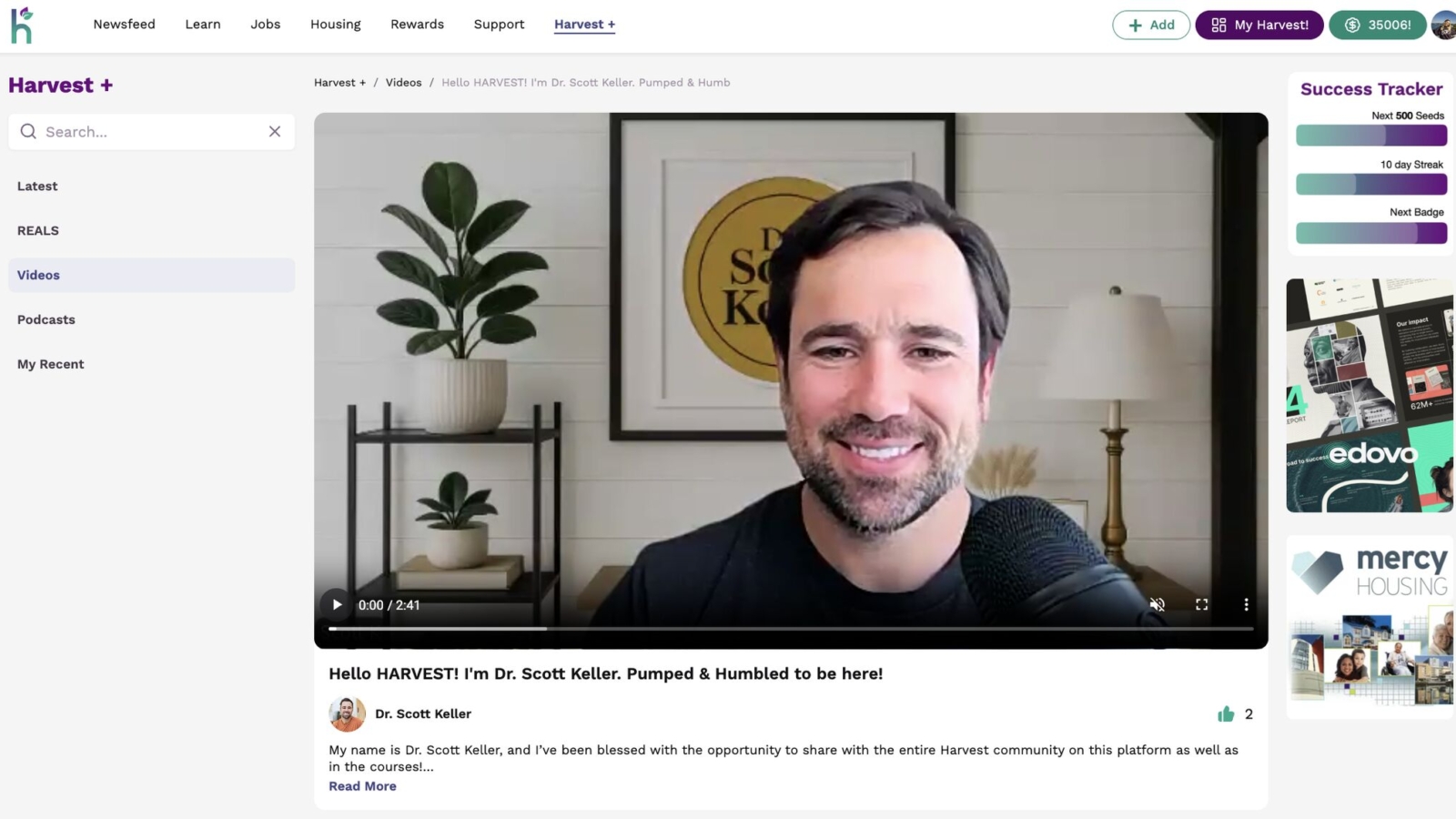Open the Jobs menu item
The image size is (1456, 819).
[266, 25]
